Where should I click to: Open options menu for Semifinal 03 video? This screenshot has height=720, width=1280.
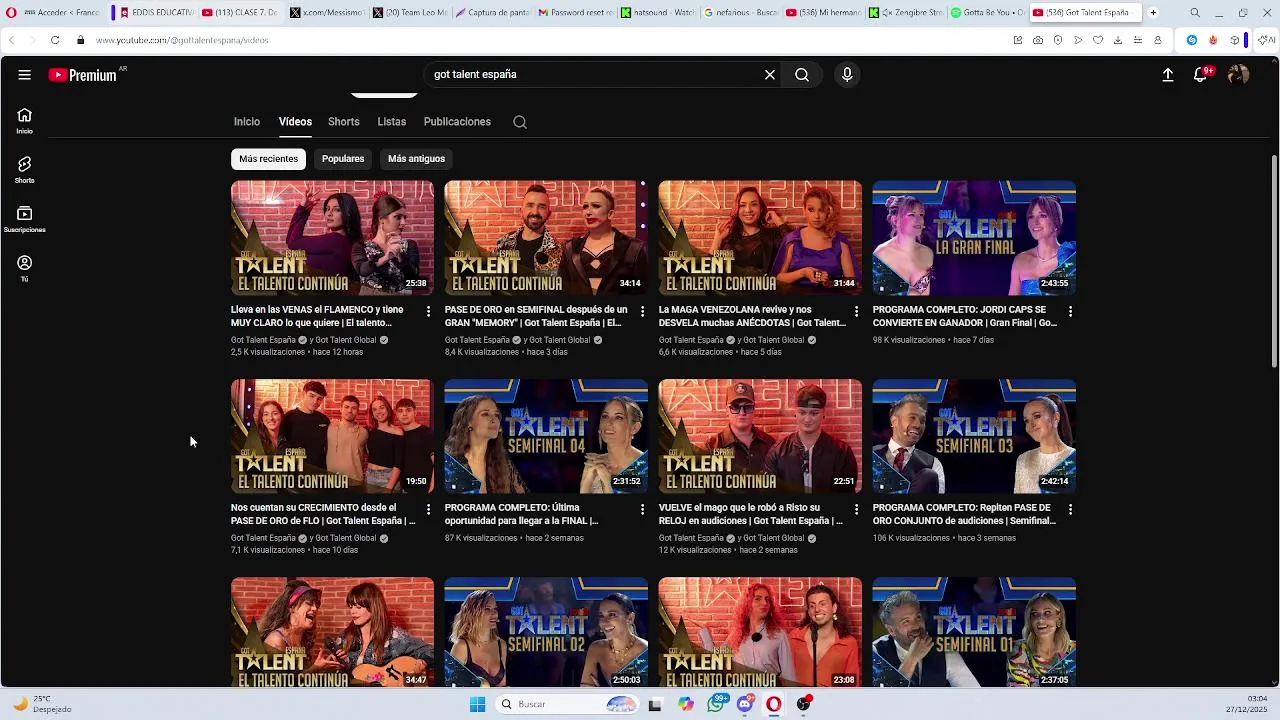pos(1070,510)
